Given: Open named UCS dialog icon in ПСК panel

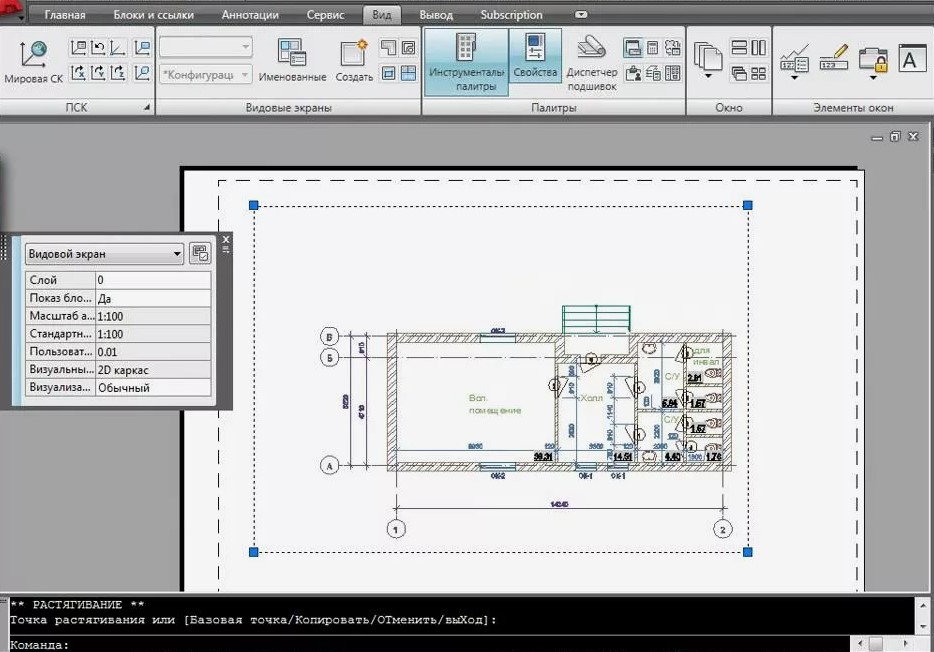Looking at the screenshot, I should pos(79,48).
